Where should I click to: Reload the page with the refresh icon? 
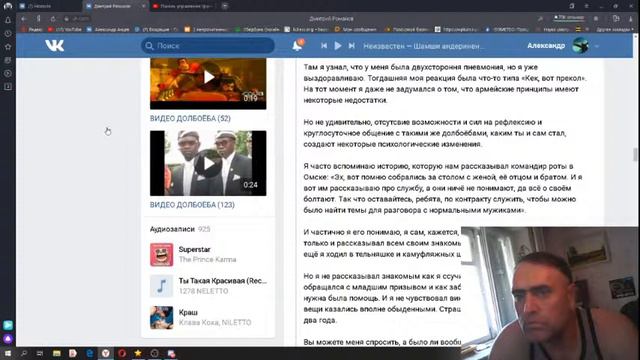pos(53,19)
